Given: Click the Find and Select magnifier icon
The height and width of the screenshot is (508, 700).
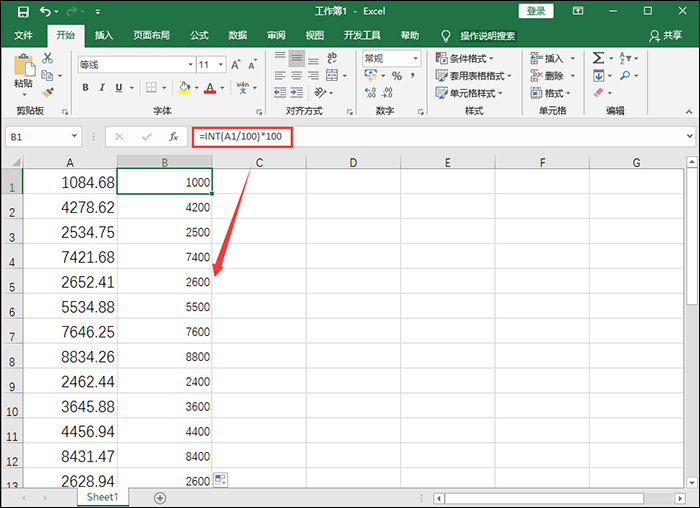Looking at the screenshot, I should 625,75.
